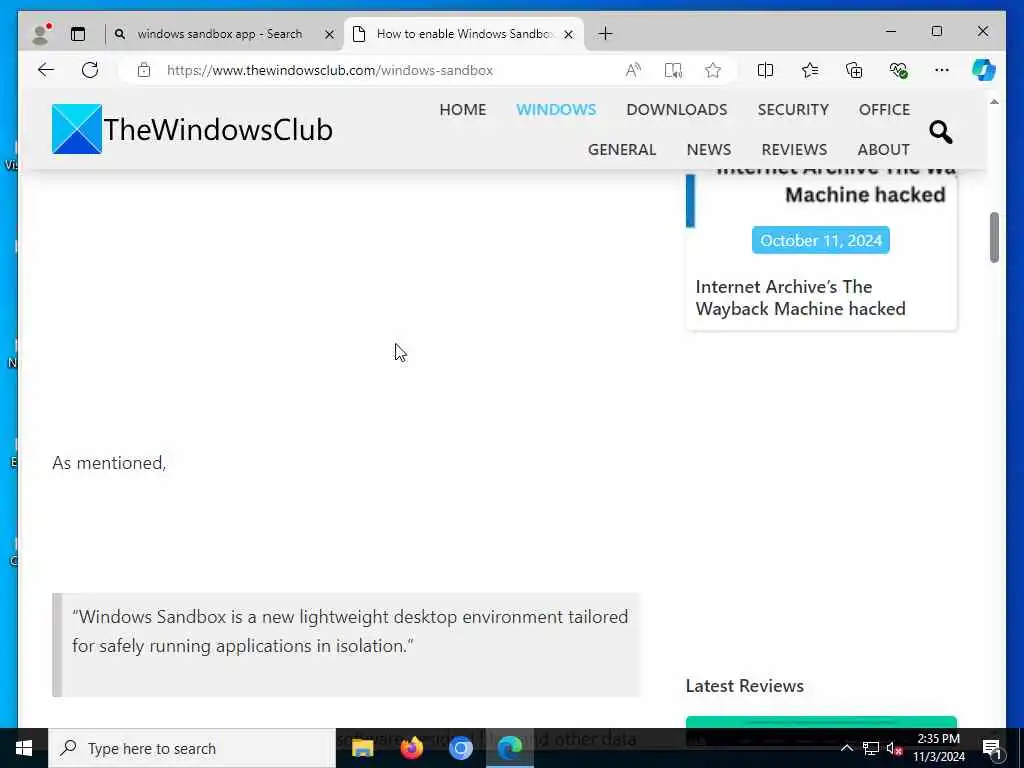Open the clock showing 2:35 PM

[x=938, y=748]
